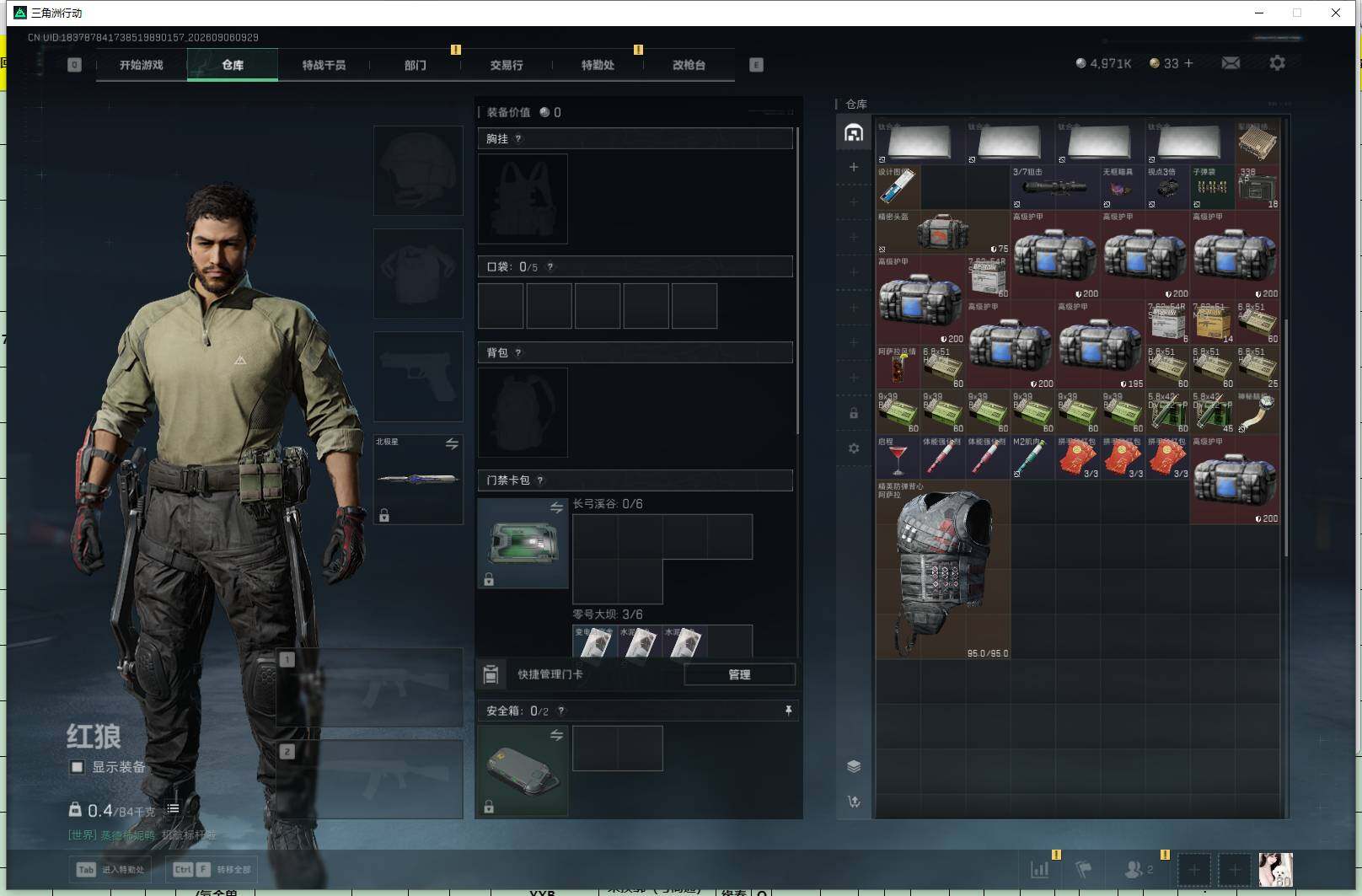Open the weight details list icon

(173, 808)
